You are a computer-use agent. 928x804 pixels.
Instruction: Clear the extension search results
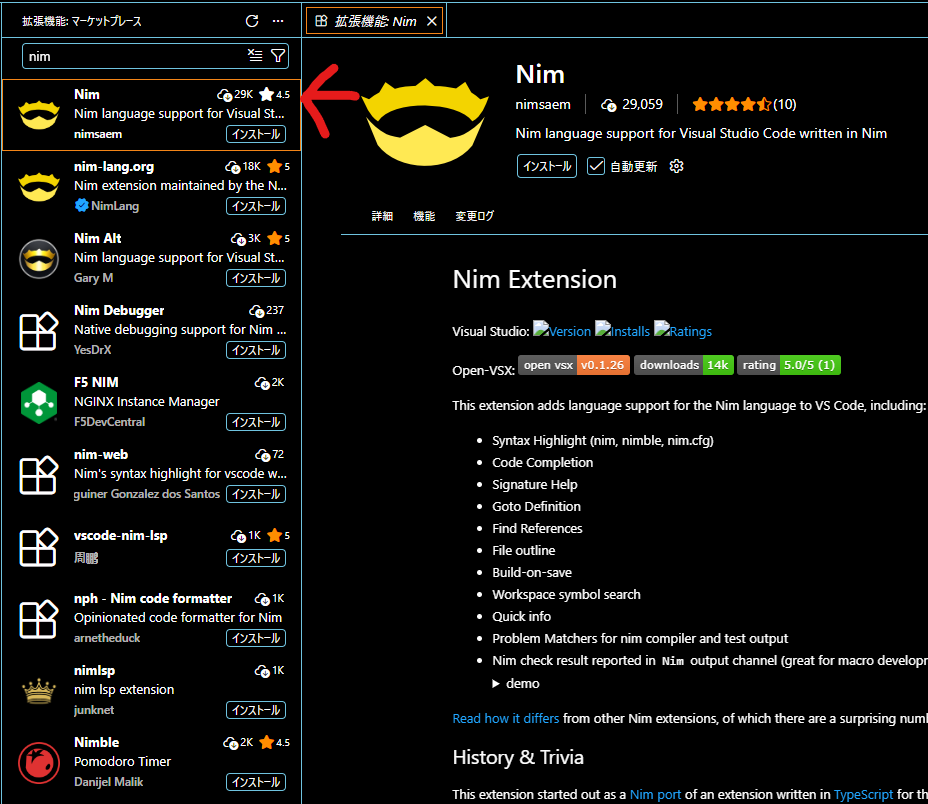click(255, 56)
